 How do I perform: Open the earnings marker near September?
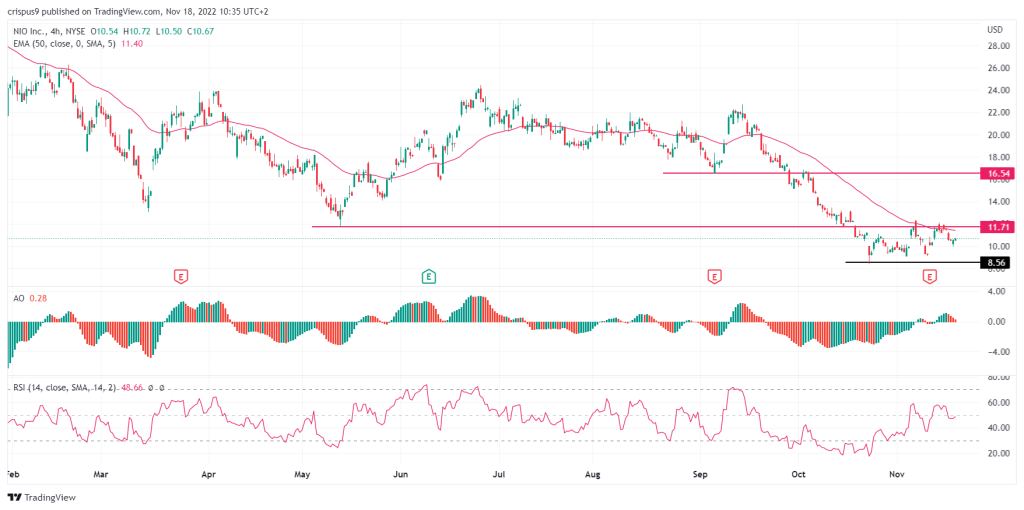[x=714, y=275]
